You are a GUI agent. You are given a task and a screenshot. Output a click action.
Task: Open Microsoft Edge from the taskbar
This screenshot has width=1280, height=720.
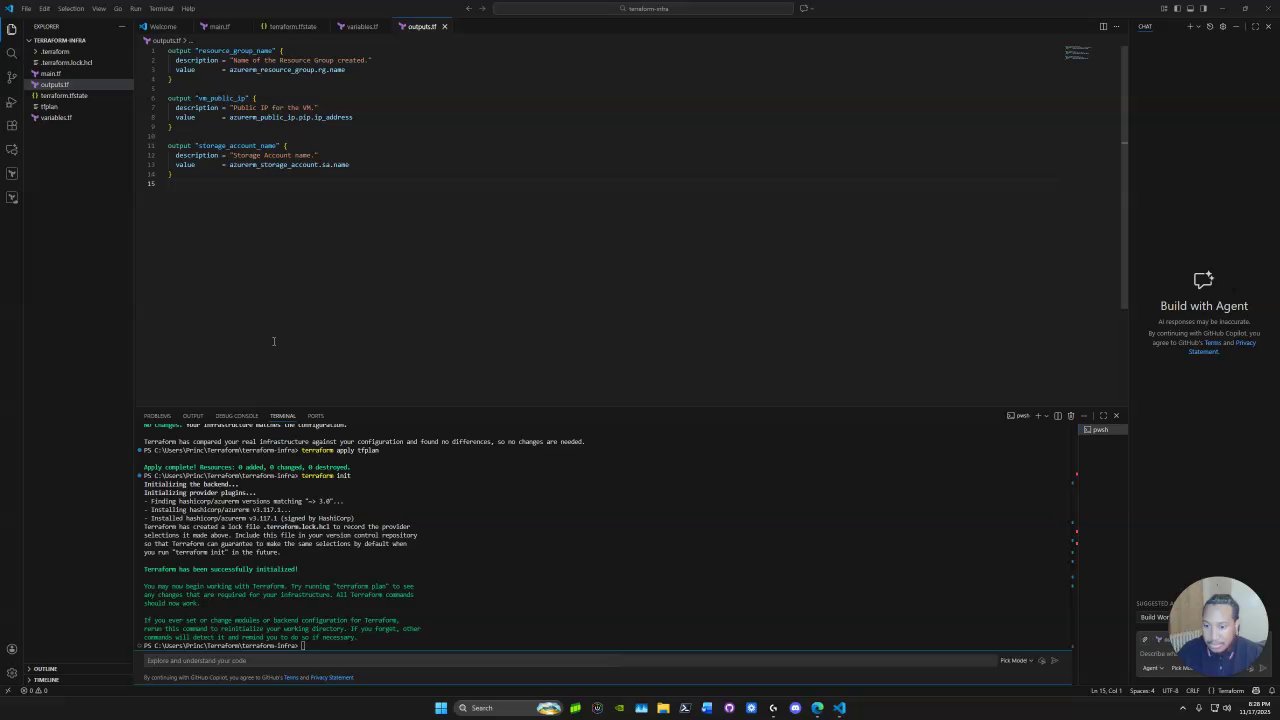pos(817,708)
